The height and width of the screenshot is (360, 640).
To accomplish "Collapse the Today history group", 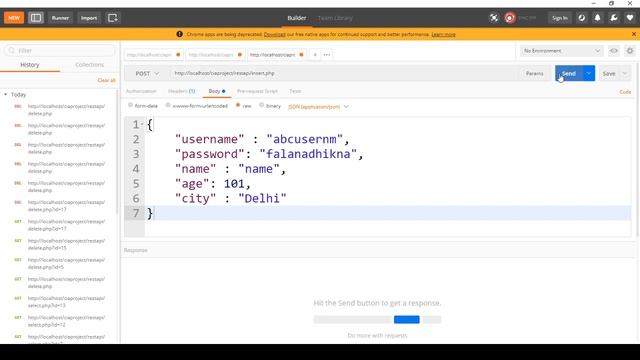I will pos(6,94).
